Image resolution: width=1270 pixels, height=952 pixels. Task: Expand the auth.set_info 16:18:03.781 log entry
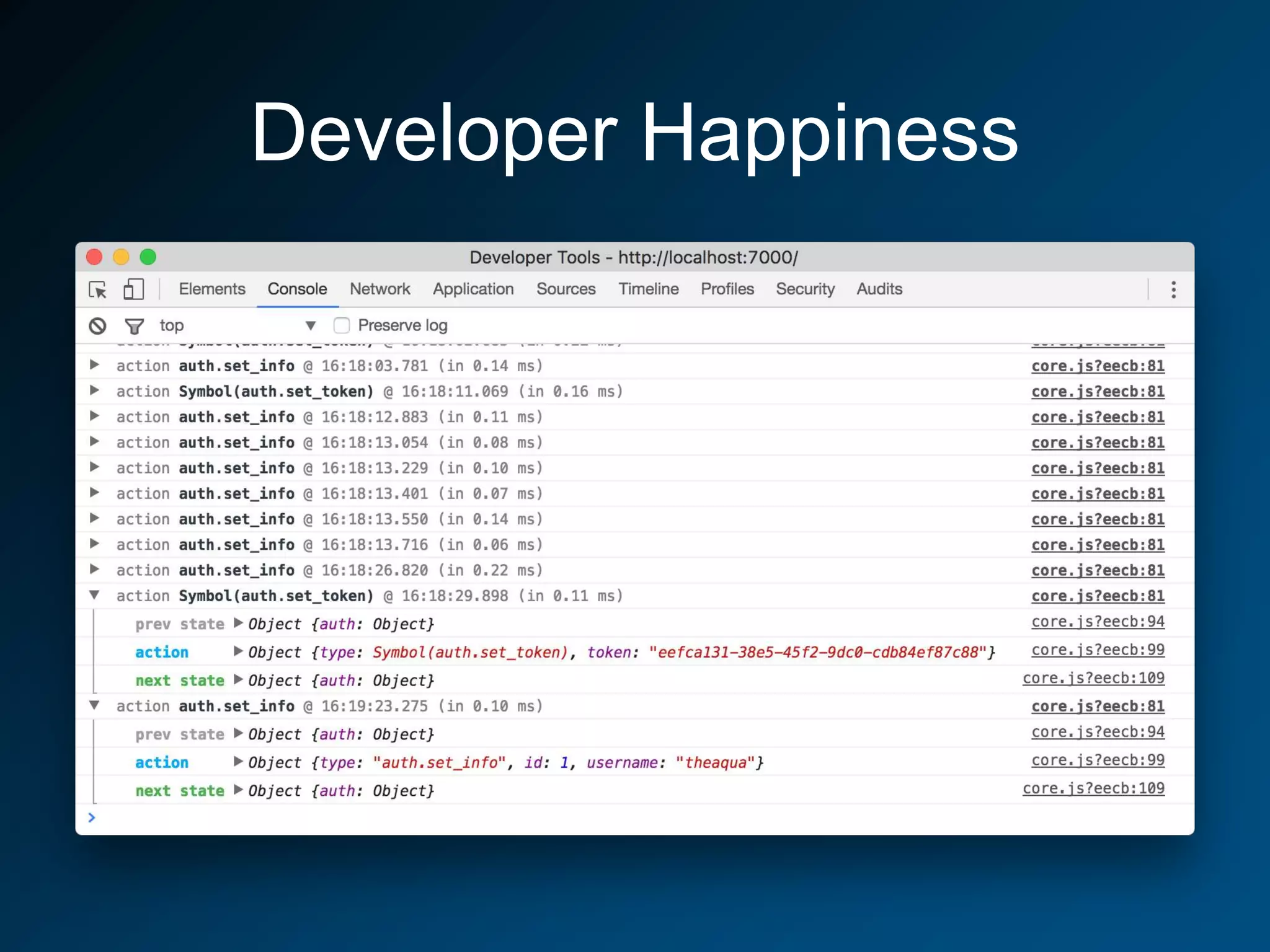(x=94, y=364)
